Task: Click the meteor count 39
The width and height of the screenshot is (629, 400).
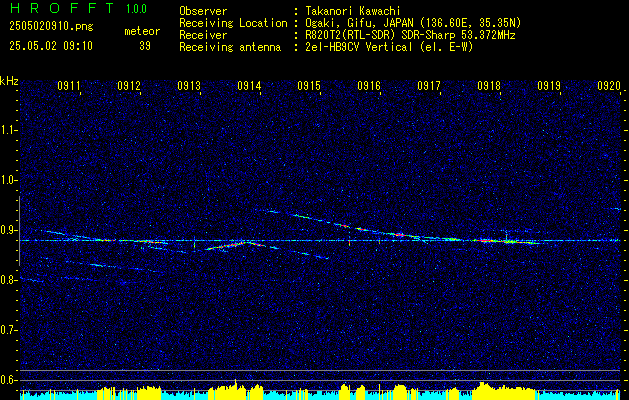Action: pos(145,46)
